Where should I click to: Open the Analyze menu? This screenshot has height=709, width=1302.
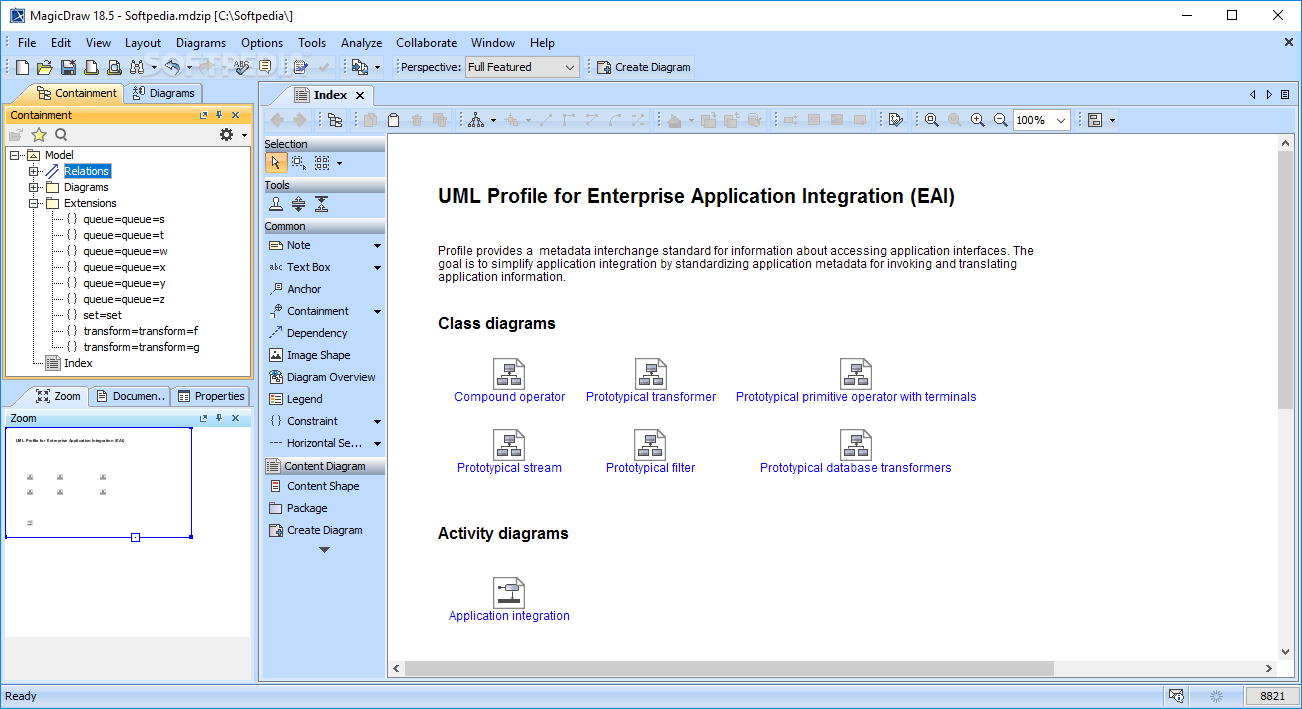point(361,43)
